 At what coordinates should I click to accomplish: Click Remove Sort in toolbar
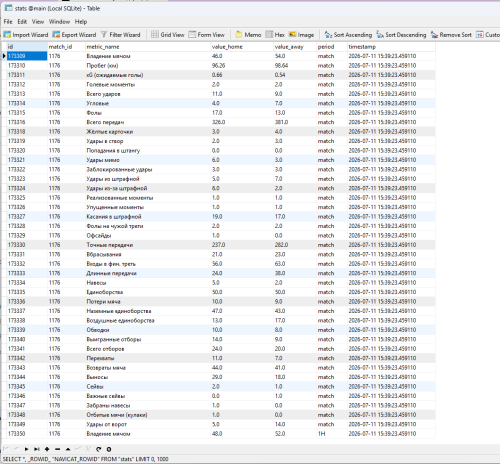tap(451, 35)
